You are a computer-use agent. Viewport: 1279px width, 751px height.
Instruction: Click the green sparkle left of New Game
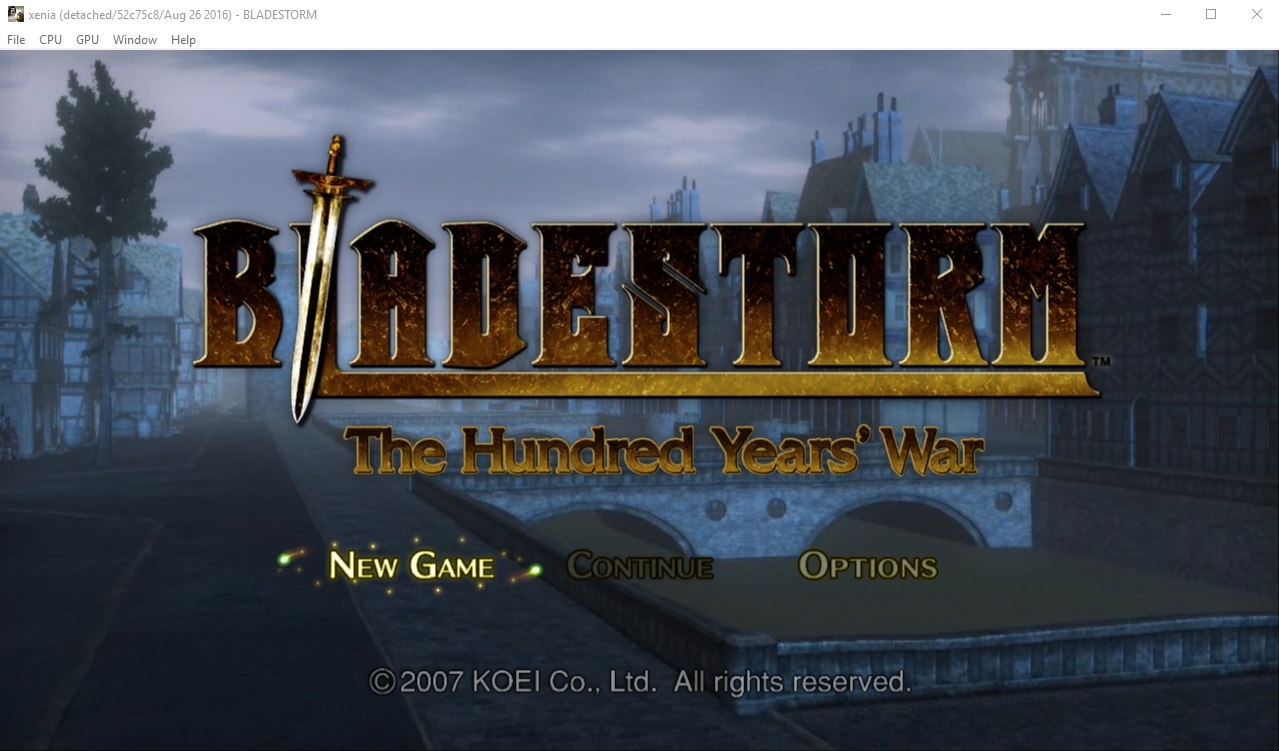coord(290,558)
